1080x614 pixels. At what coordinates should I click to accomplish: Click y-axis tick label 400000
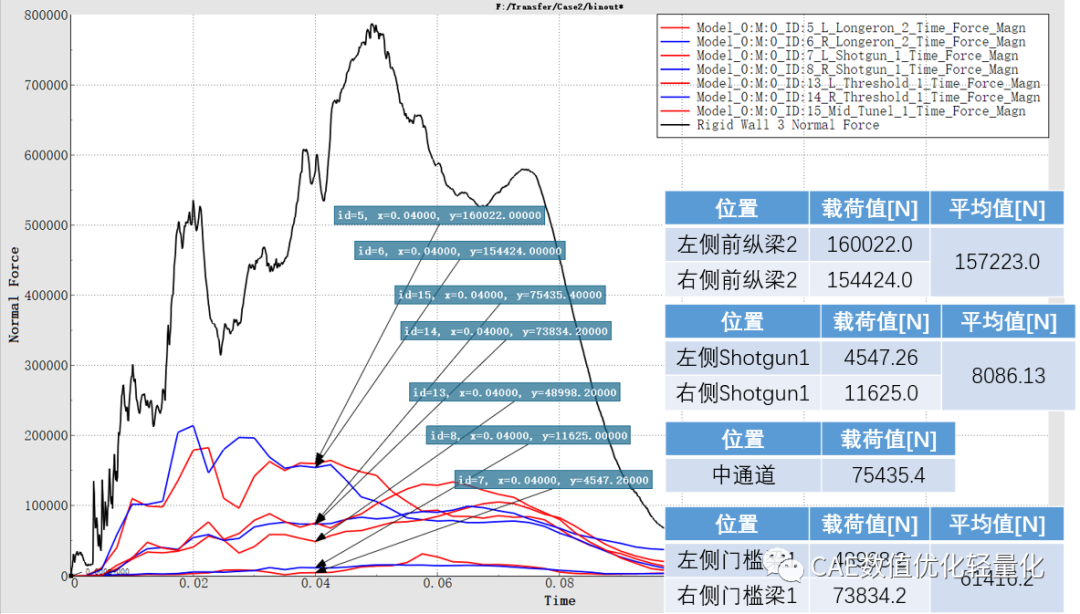click(46, 296)
